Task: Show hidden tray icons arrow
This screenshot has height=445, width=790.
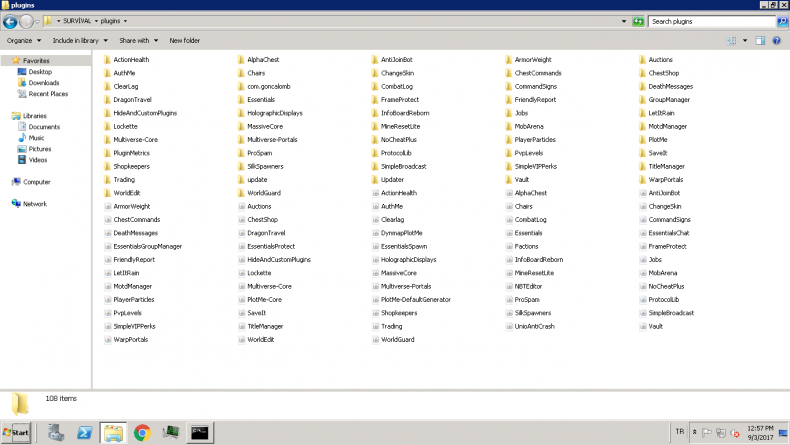Action: pos(694,432)
